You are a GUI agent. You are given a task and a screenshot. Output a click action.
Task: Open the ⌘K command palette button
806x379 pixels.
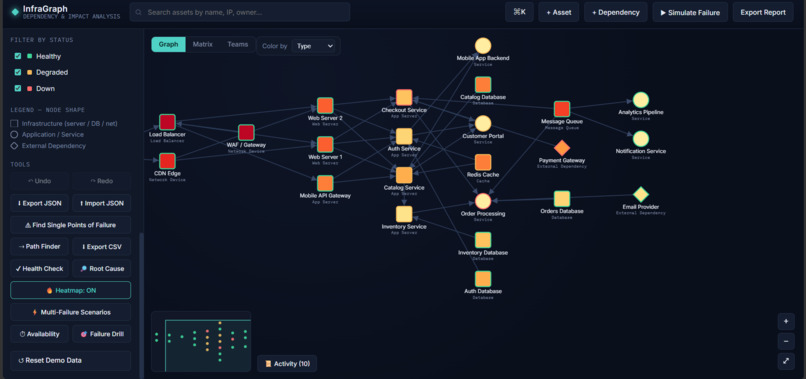519,12
